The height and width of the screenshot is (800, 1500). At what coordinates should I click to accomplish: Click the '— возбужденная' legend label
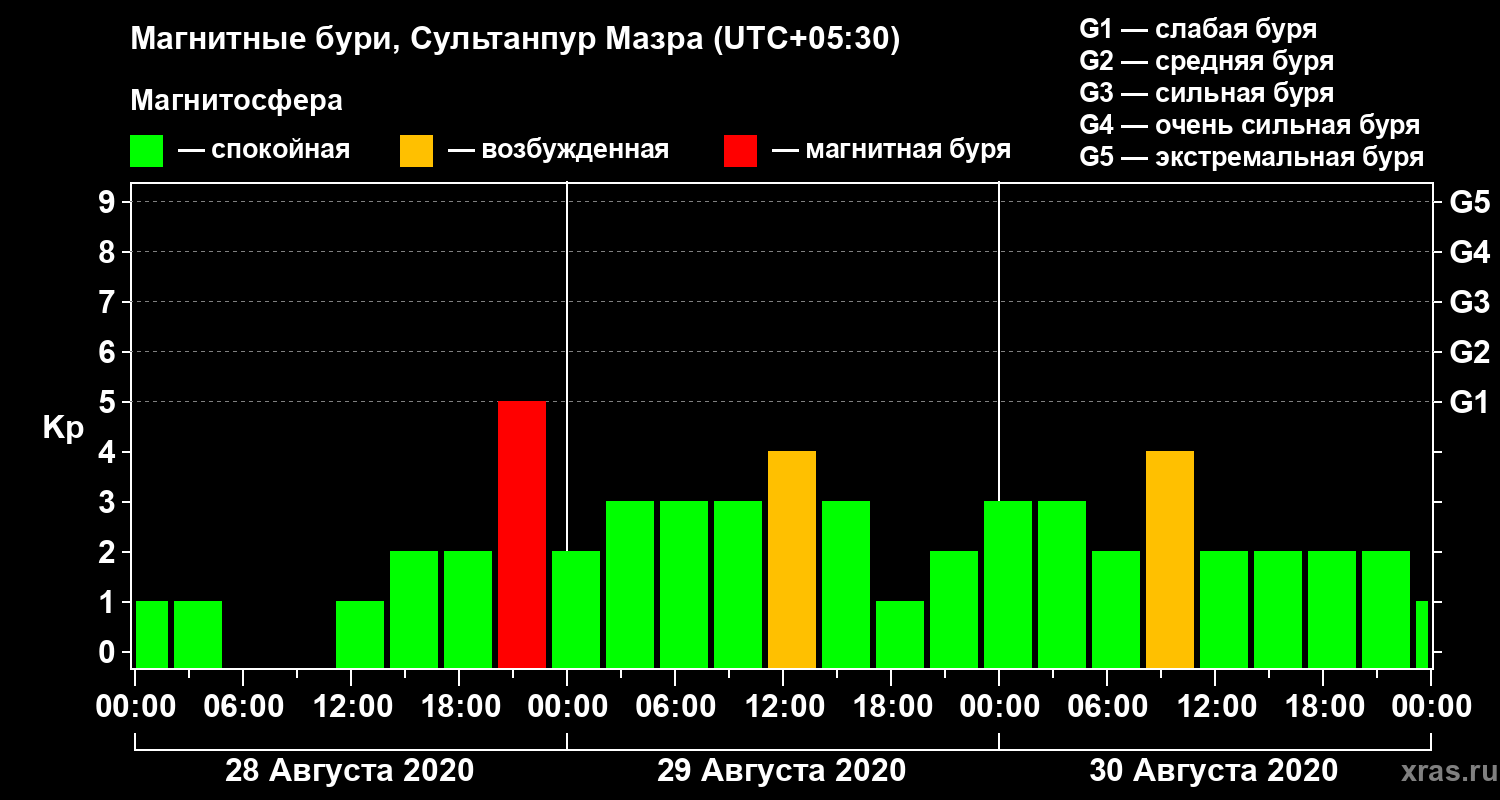[x=558, y=151]
